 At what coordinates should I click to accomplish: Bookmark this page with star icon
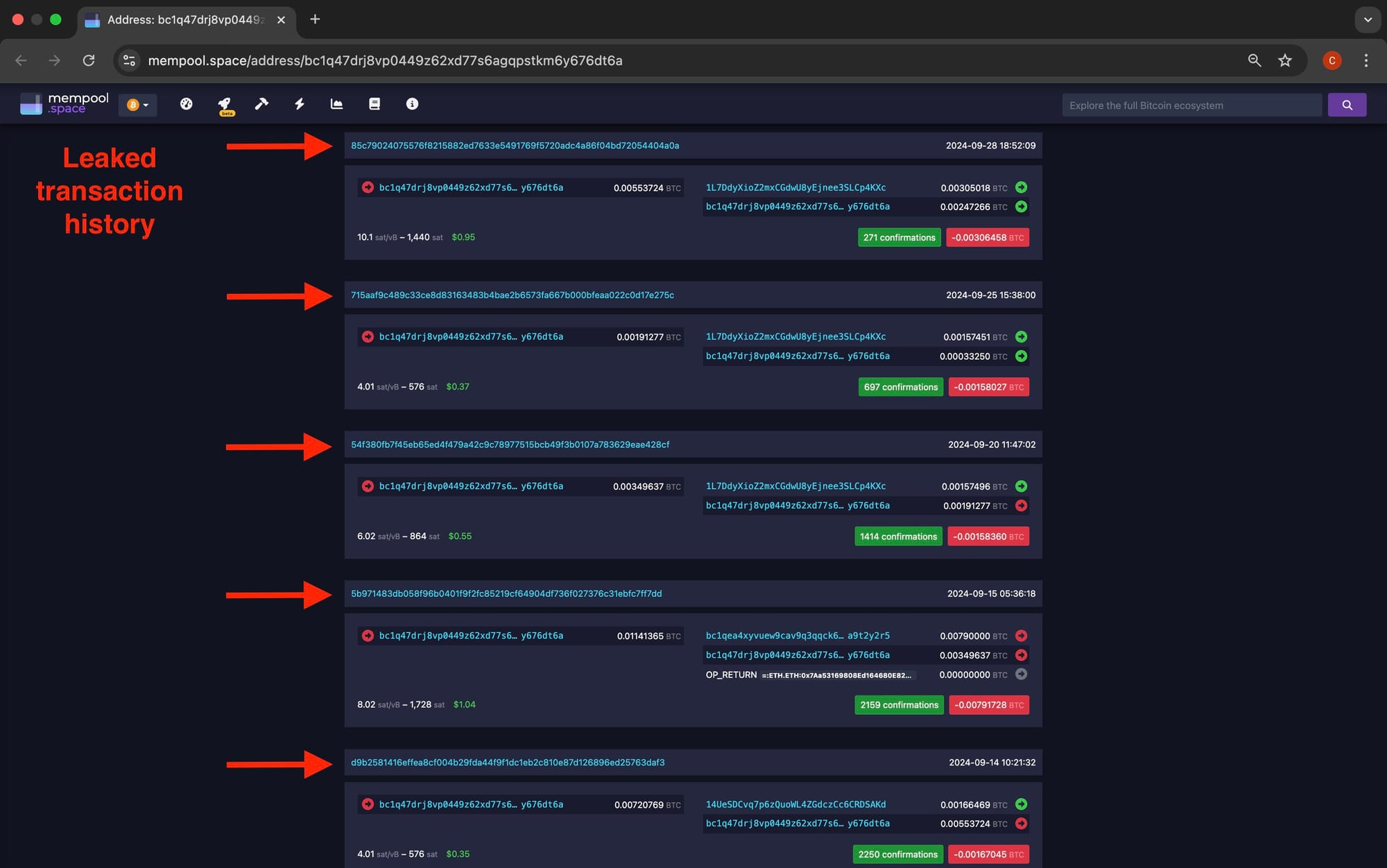pyautogui.click(x=1285, y=60)
